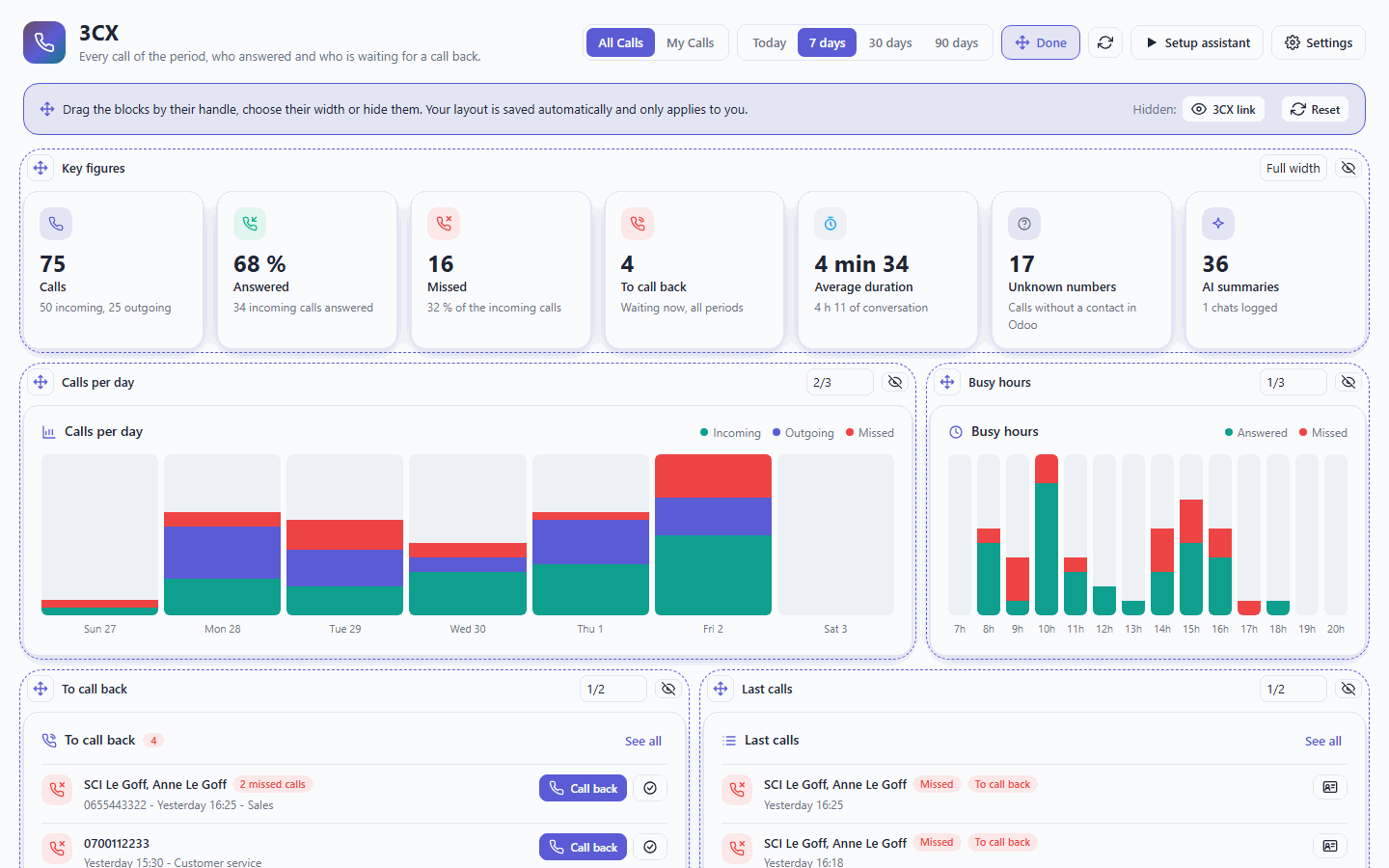Grab the Key figures drag handle
The image size is (1389, 868).
coord(41,168)
